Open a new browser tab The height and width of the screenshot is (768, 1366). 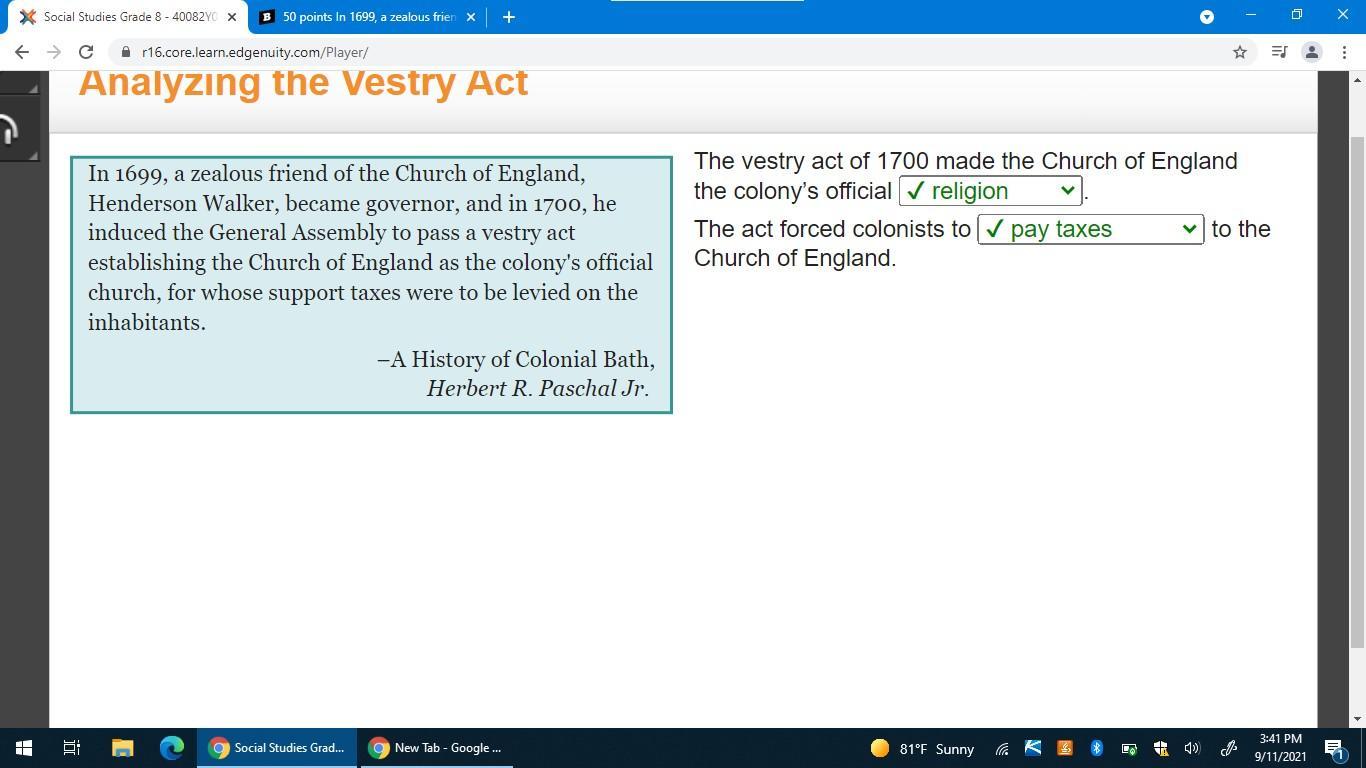(x=508, y=16)
